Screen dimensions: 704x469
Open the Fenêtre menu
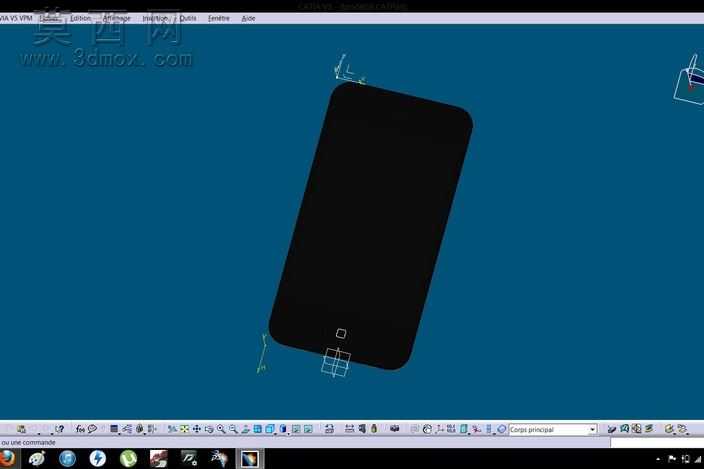(x=219, y=18)
